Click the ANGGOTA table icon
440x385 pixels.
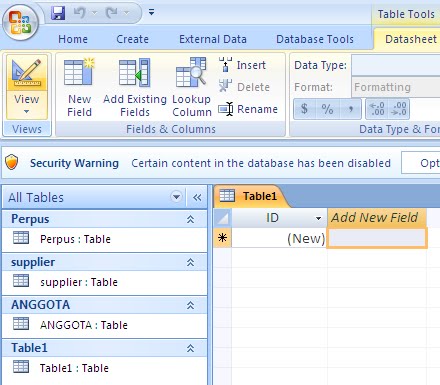click(x=21, y=323)
